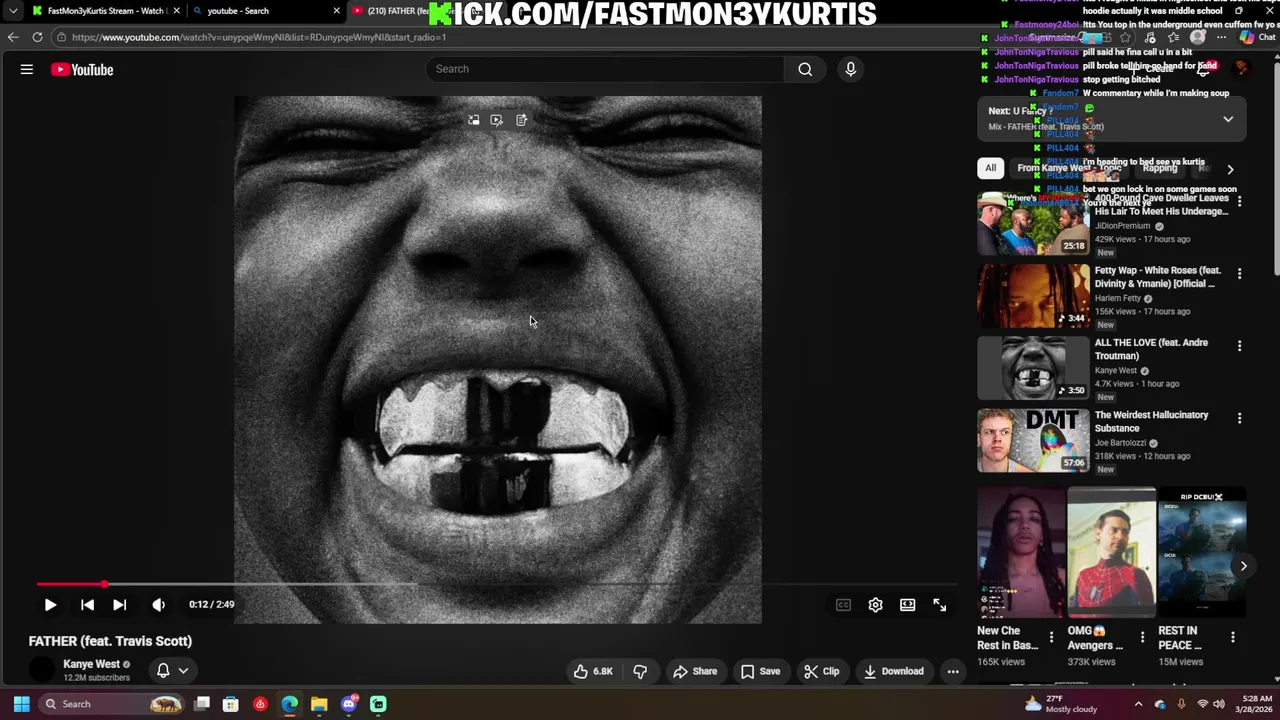The height and width of the screenshot is (720, 1280).
Task: Open options menu for Fetty Wap White Roses video
Action: click(x=1239, y=273)
